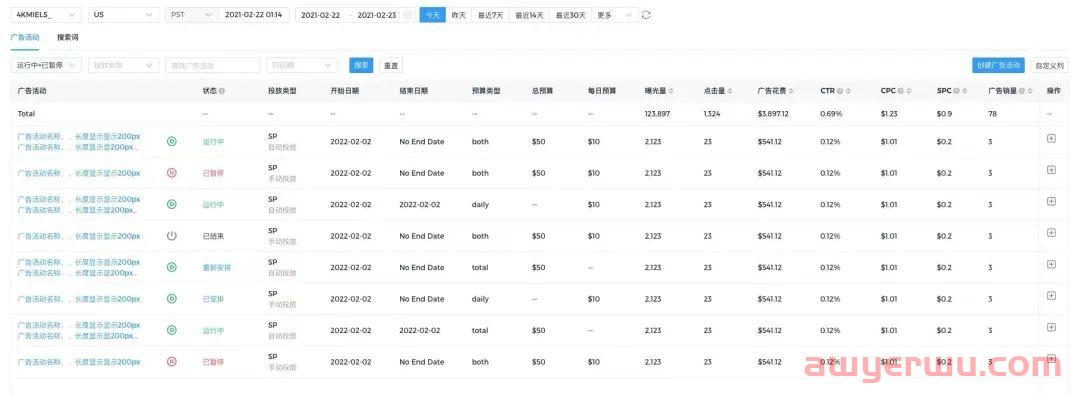Open the campaign name link in 重新安排 row

pyautogui.click(x=79, y=267)
